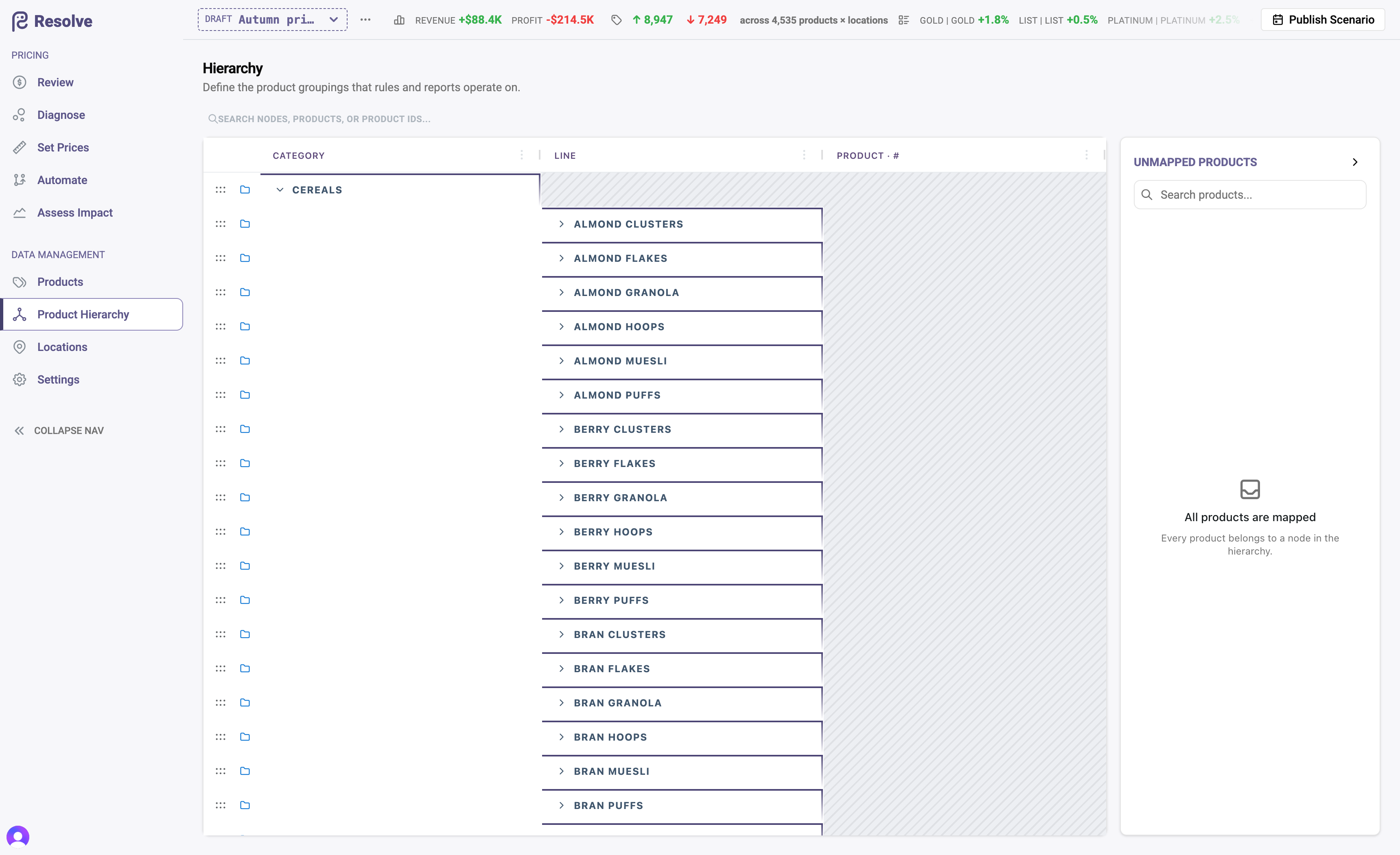Collapse the Cereals category node
1400x855 pixels.
point(280,190)
